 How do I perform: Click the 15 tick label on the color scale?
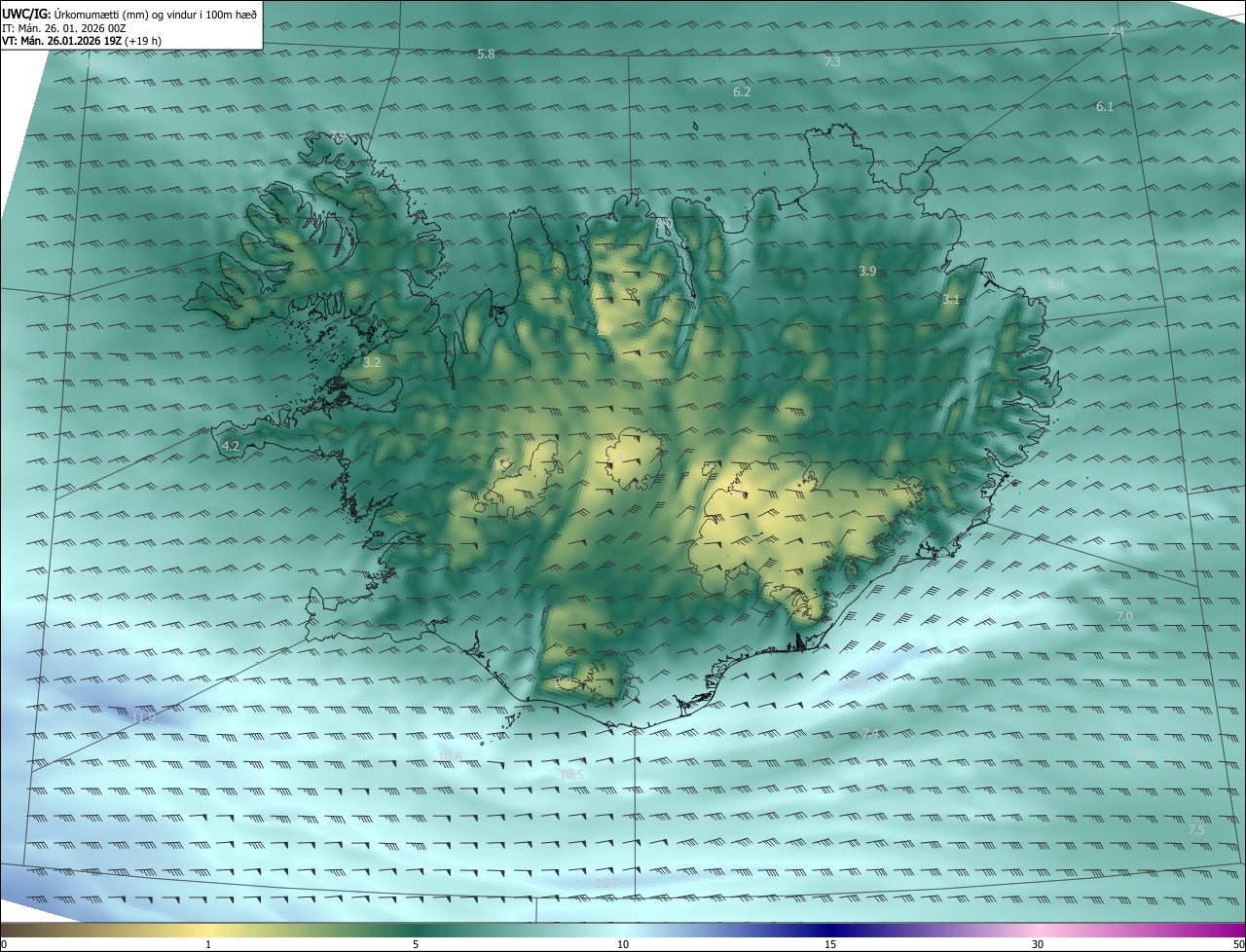830,944
